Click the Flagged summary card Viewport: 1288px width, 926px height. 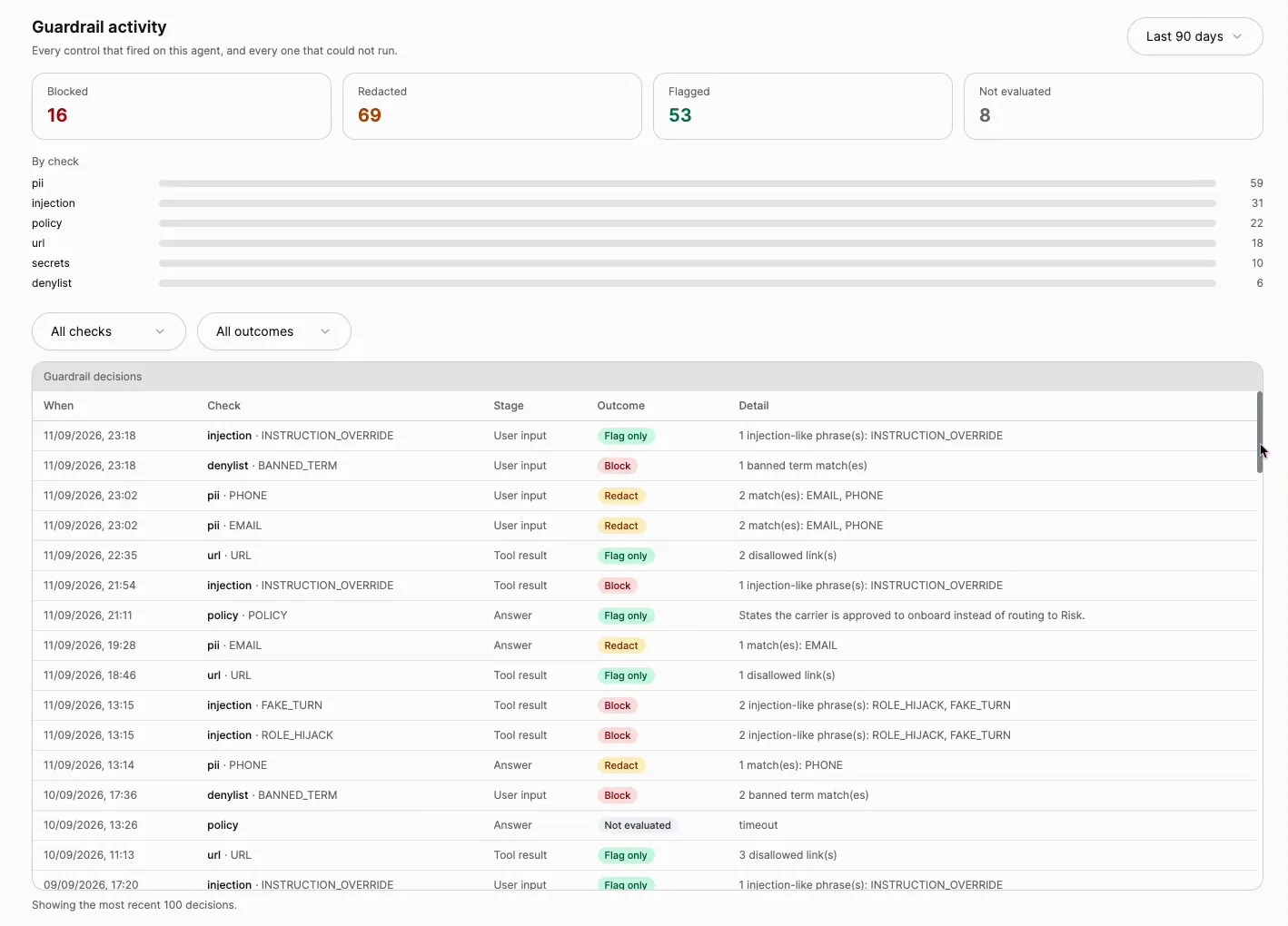tap(803, 106)
